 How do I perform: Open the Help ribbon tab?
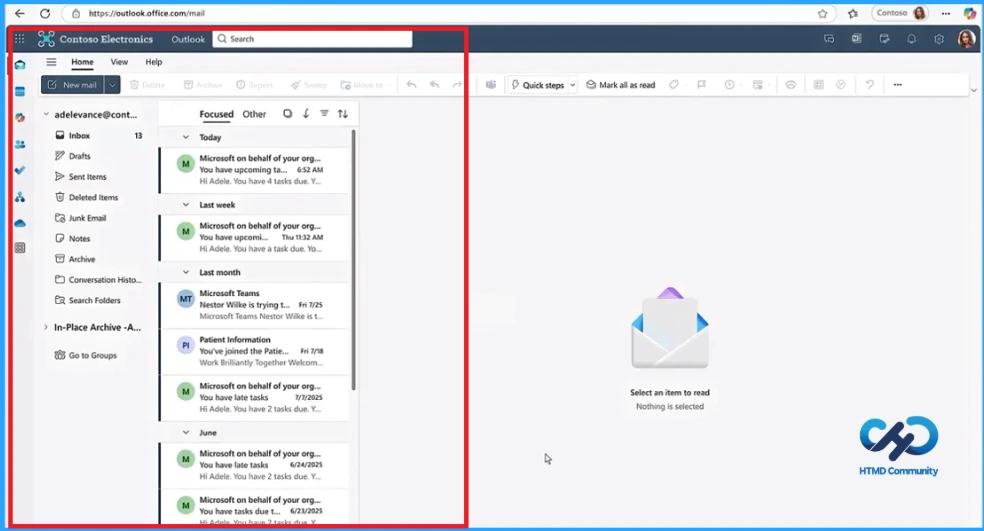tap(154, 62)
